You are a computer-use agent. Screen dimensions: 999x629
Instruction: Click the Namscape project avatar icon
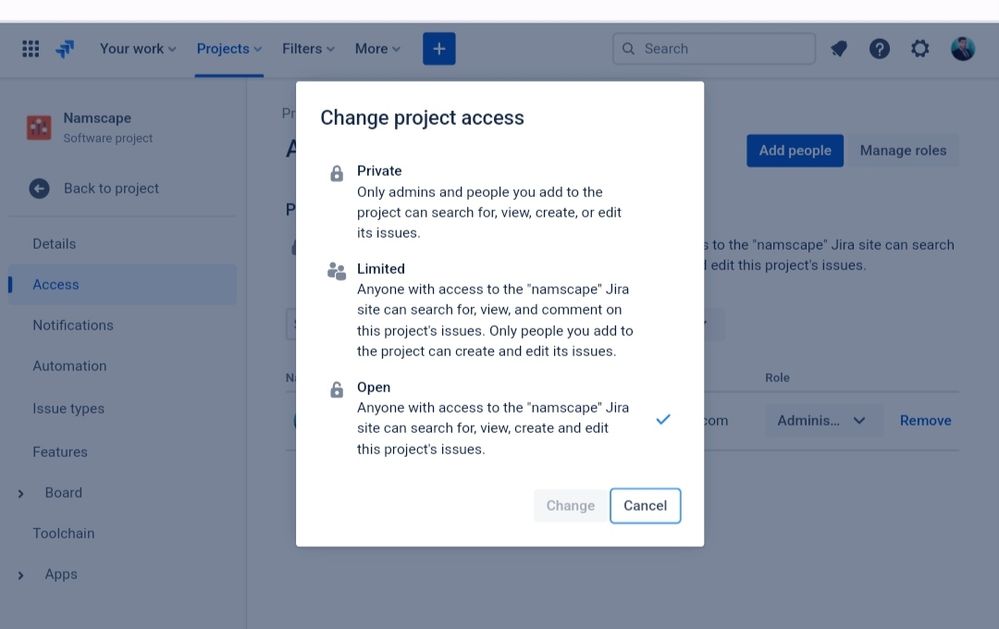(x=39, y=127)
